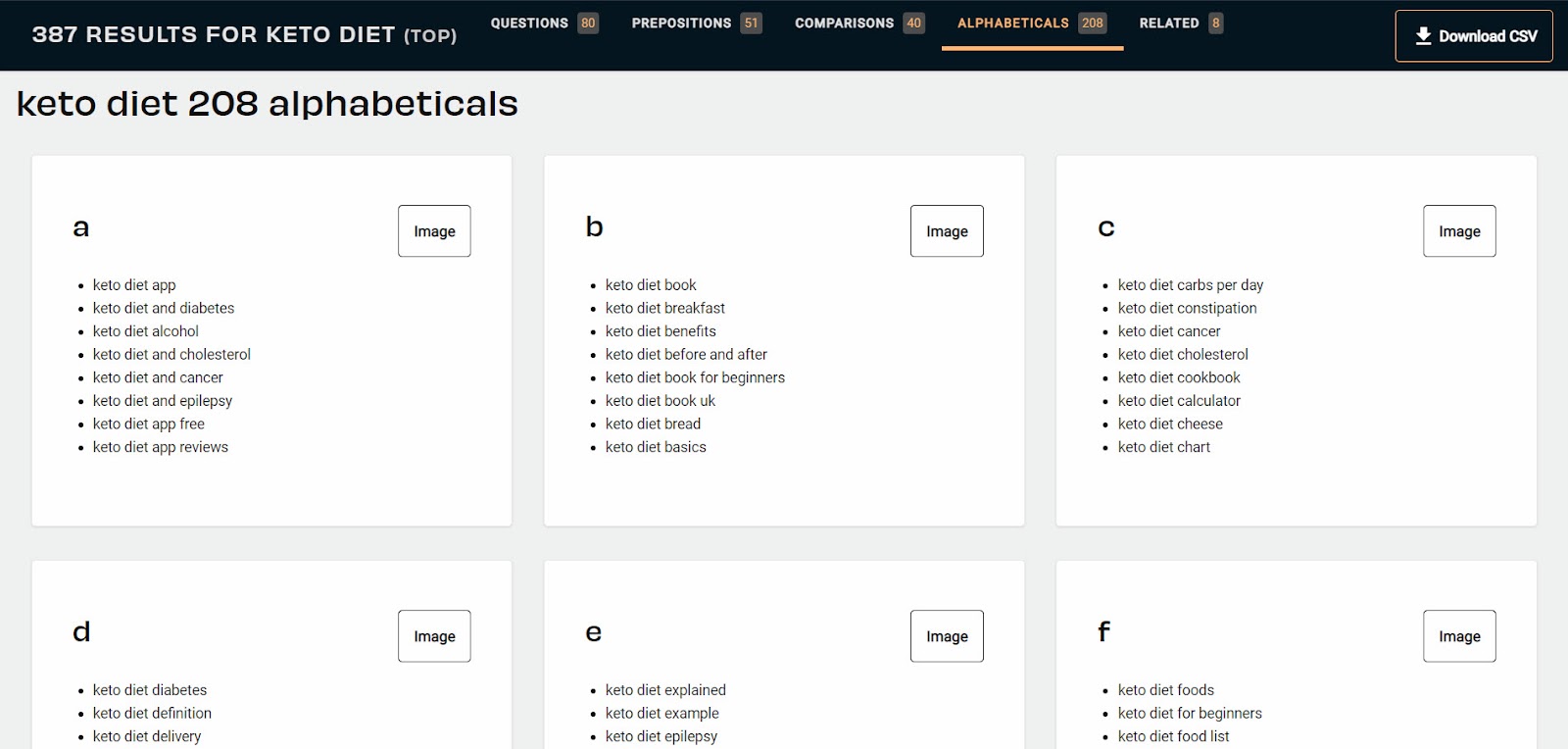
Task: Select 'keto diet delivery' entry
Action: 147,736
